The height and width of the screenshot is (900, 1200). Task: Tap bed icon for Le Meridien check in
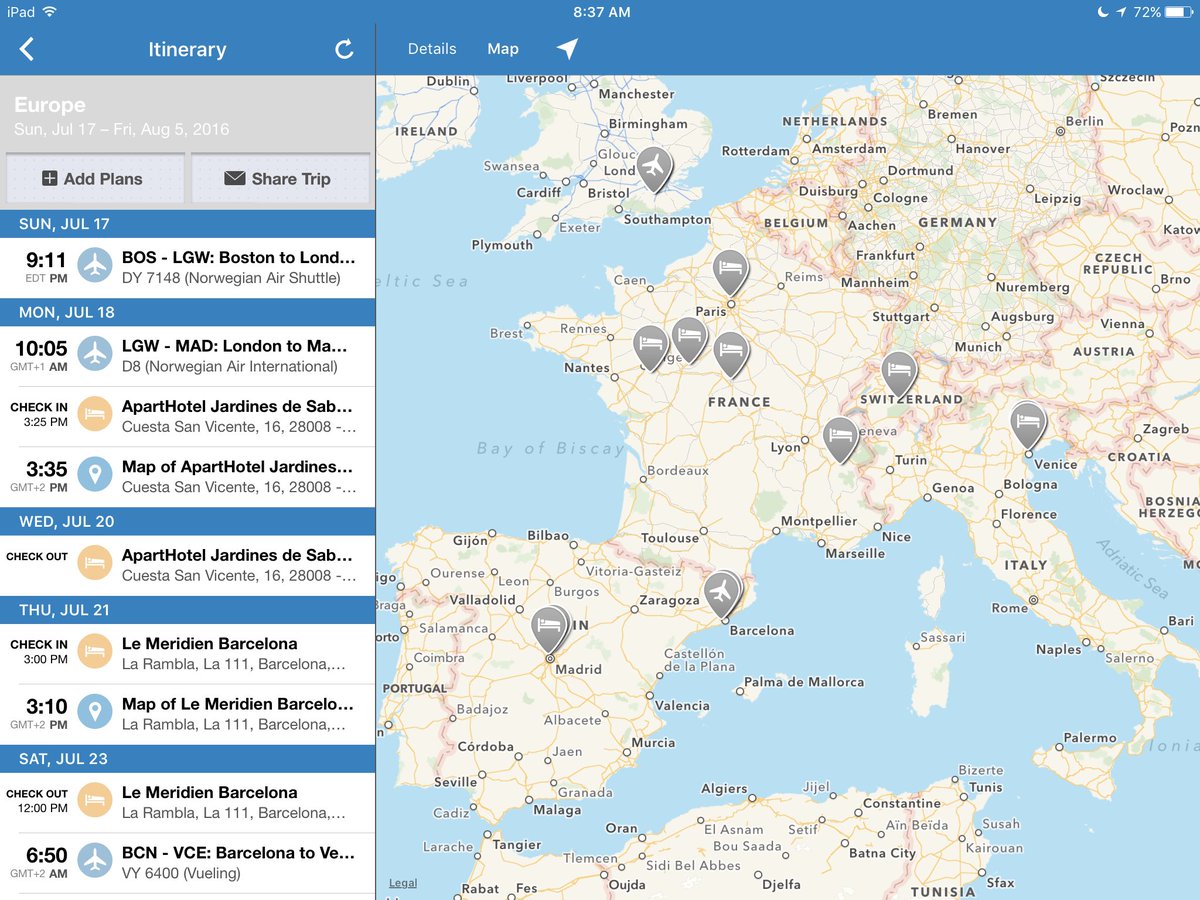tap(95, 653)
